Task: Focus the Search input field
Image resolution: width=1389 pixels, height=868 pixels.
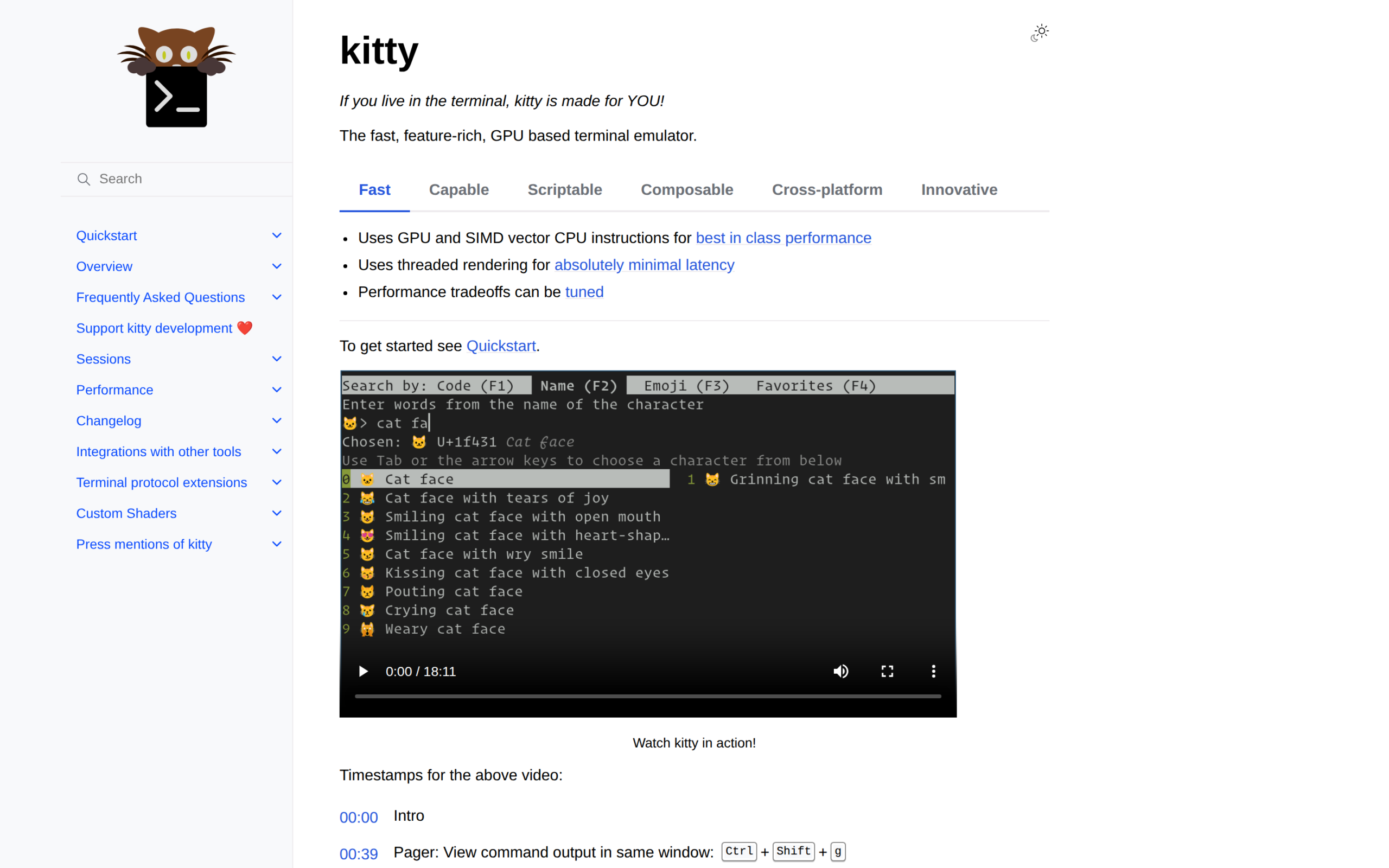Action: point(177,179)
